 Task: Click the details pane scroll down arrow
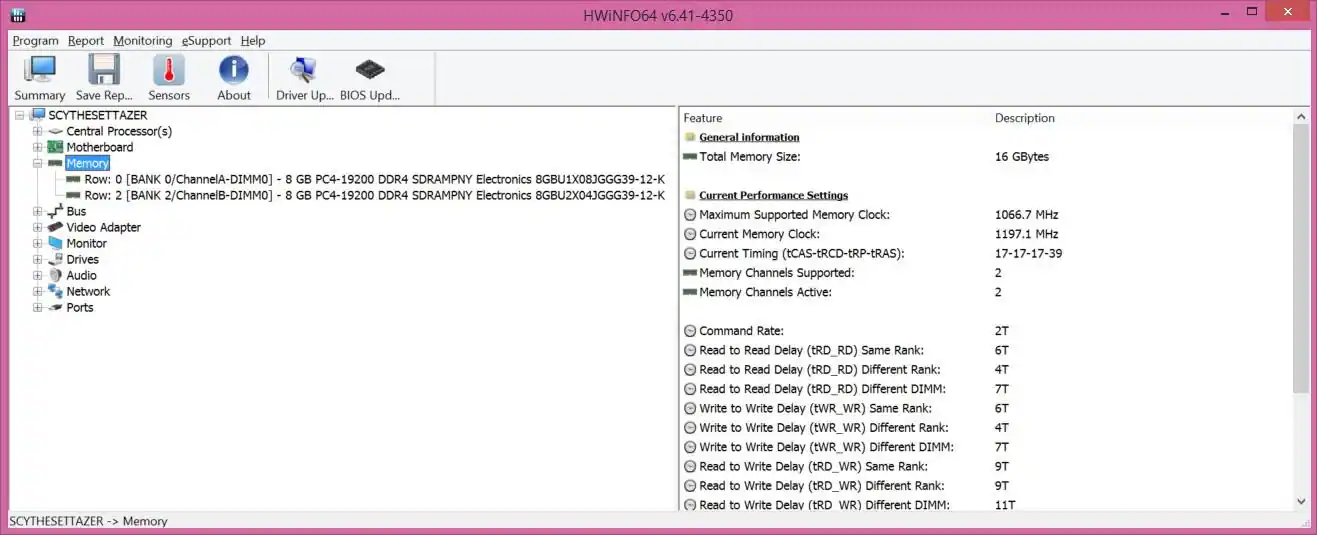click(1300, 501)
